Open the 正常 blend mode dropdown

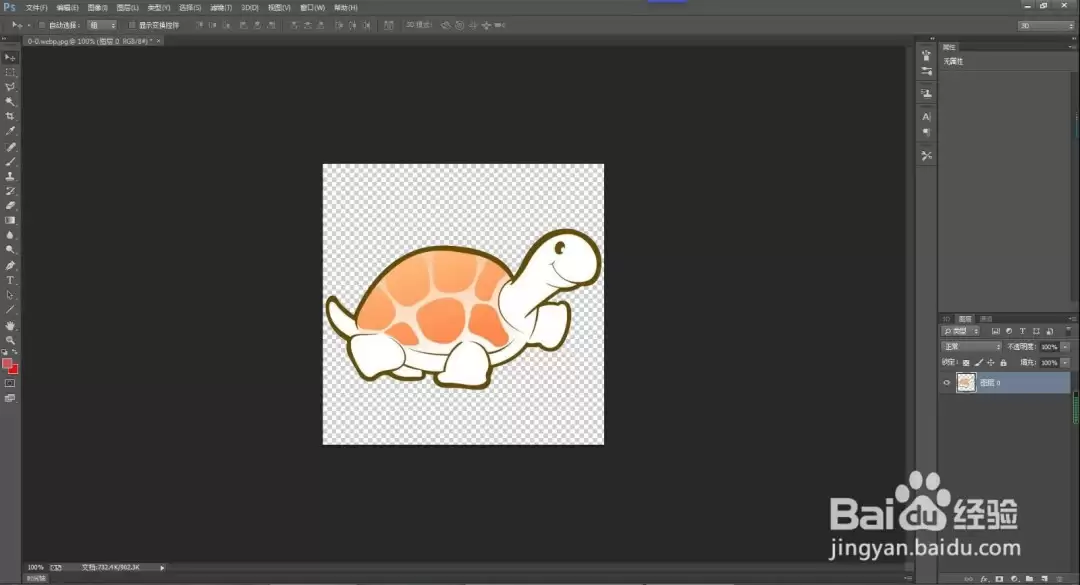971,347
